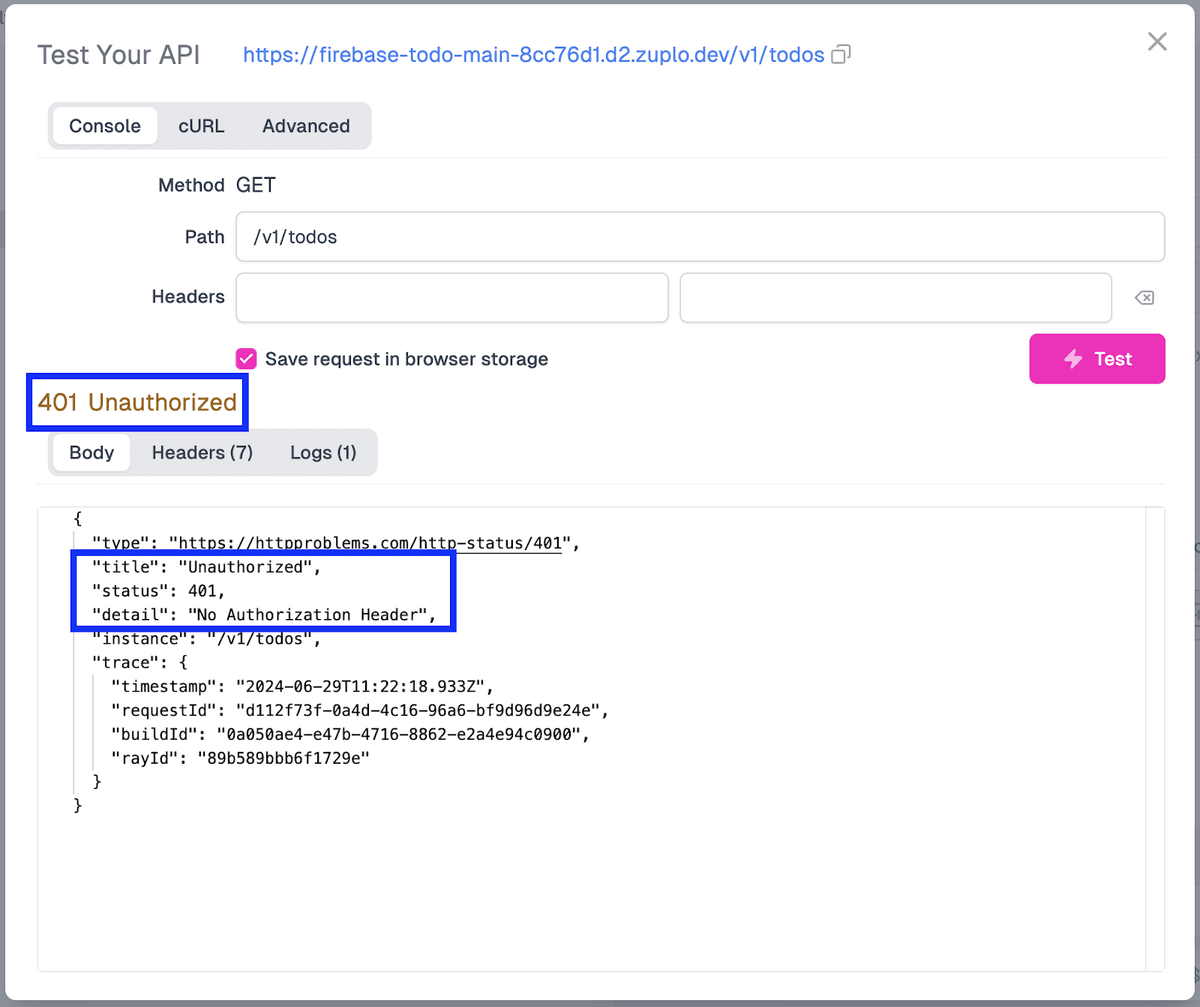Toggle Save request in browser storage checkbox
Screen dimensions: 1200x1007
click(x=246, y=359)
